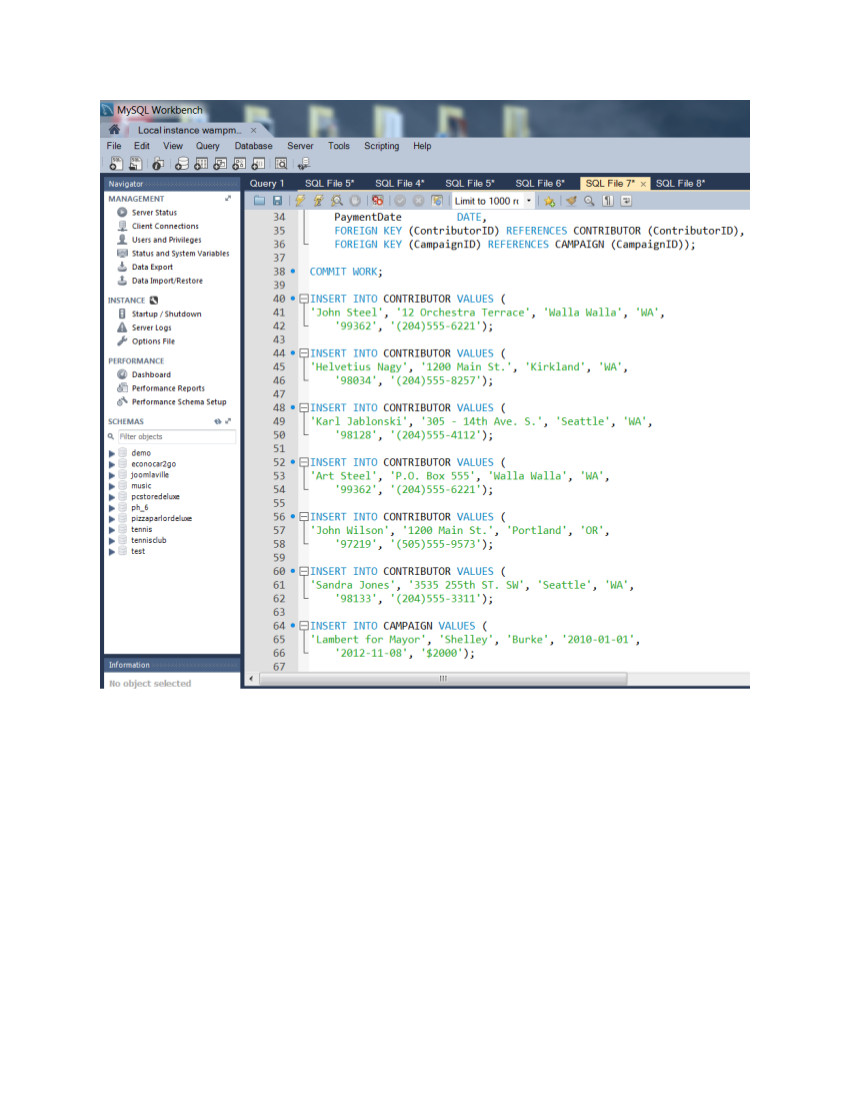
Task: Click the Execute query lightning bolt icon
Action: [299, 201]
